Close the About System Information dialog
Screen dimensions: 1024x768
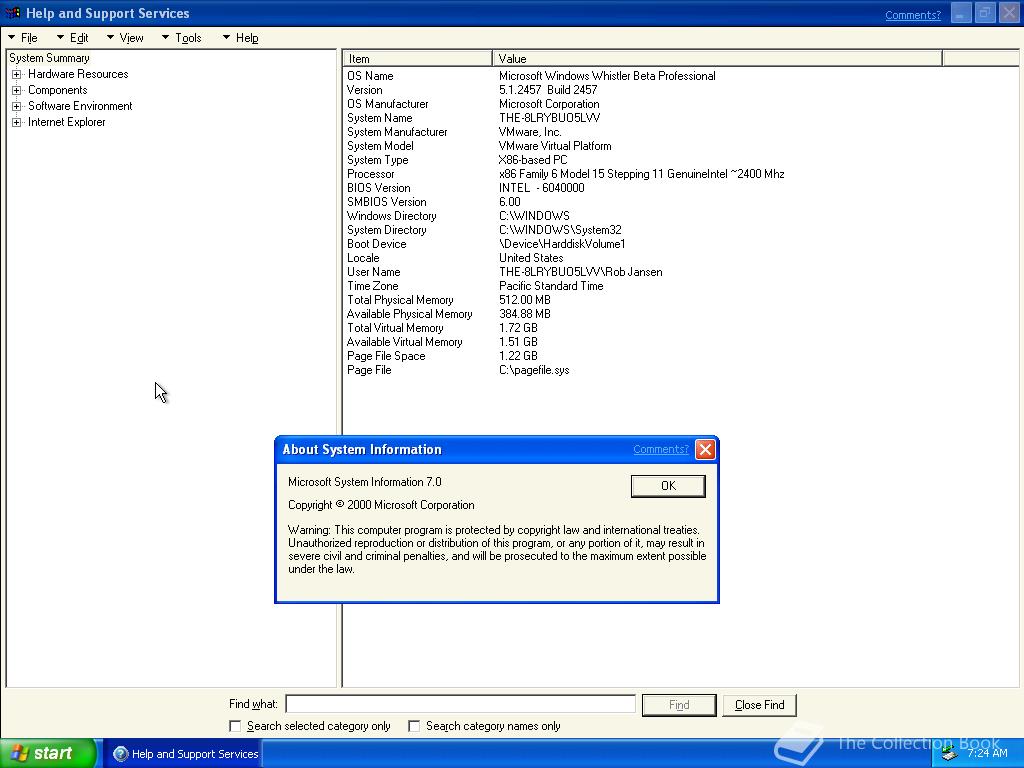[x=705, y=449]
